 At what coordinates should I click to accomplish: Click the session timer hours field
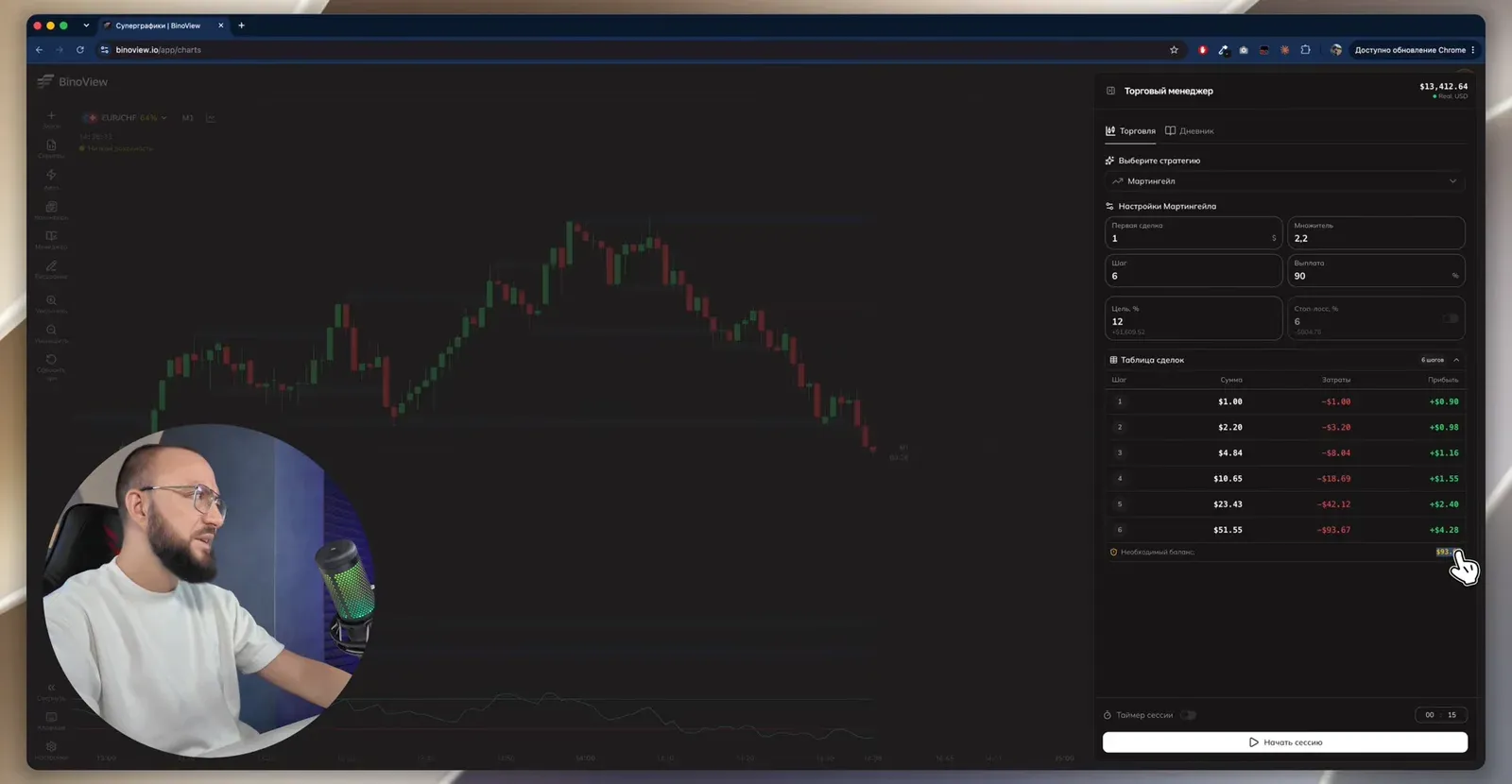coord(1429,715)
